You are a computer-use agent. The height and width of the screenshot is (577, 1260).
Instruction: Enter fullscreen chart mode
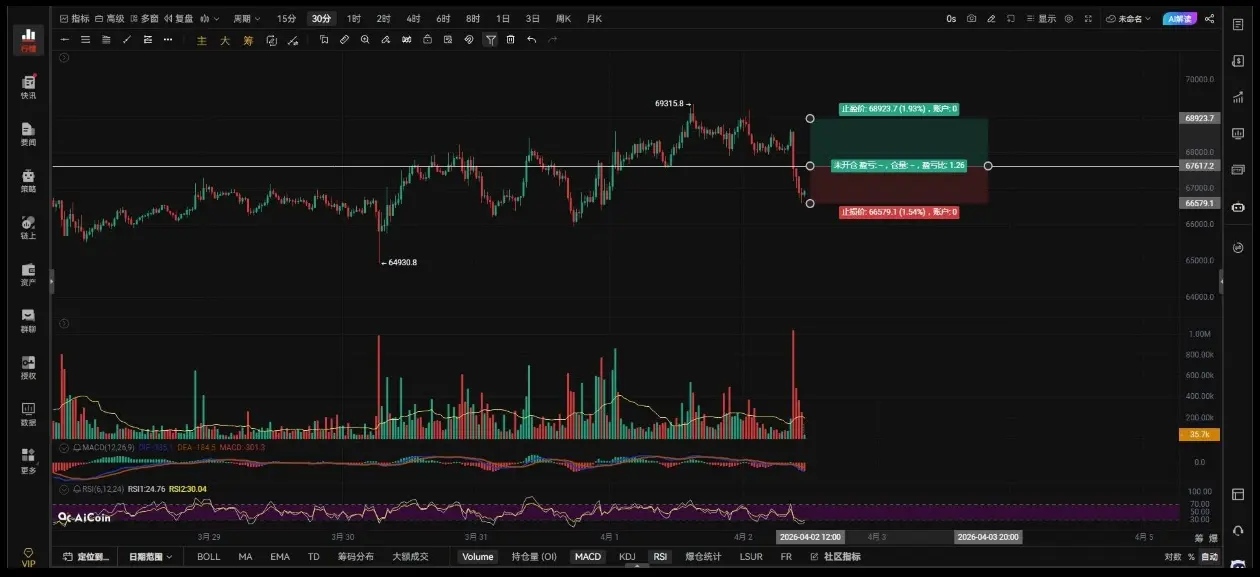coord(1088,18)
